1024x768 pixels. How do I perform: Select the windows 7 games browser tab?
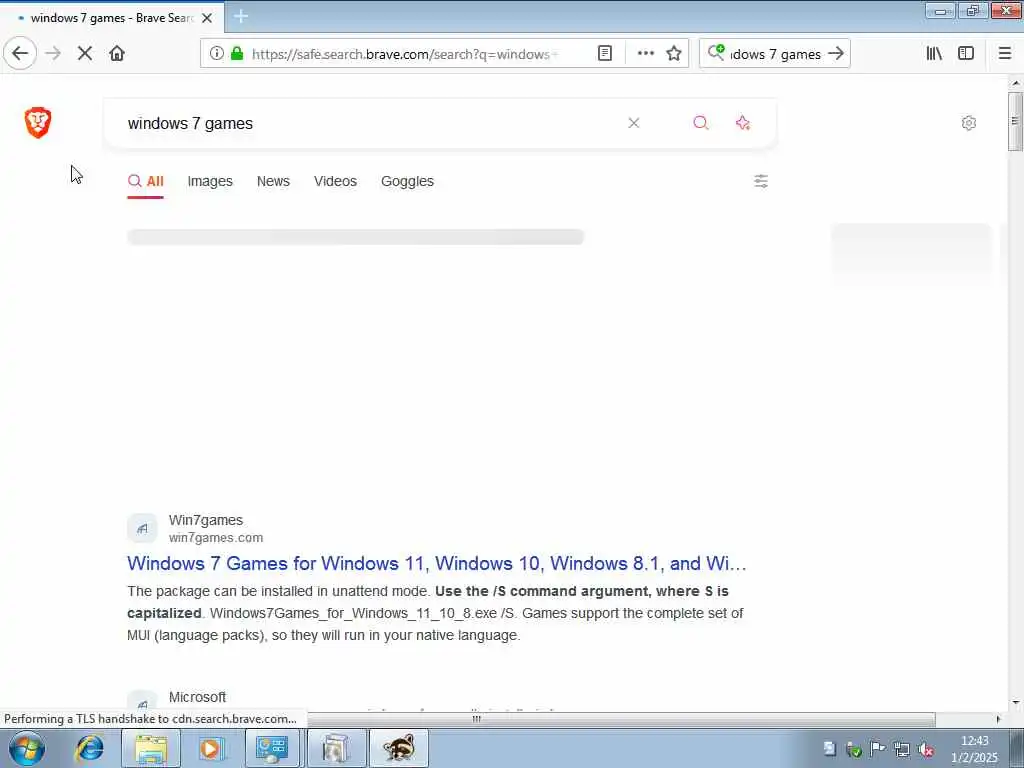tap(111, 18)
